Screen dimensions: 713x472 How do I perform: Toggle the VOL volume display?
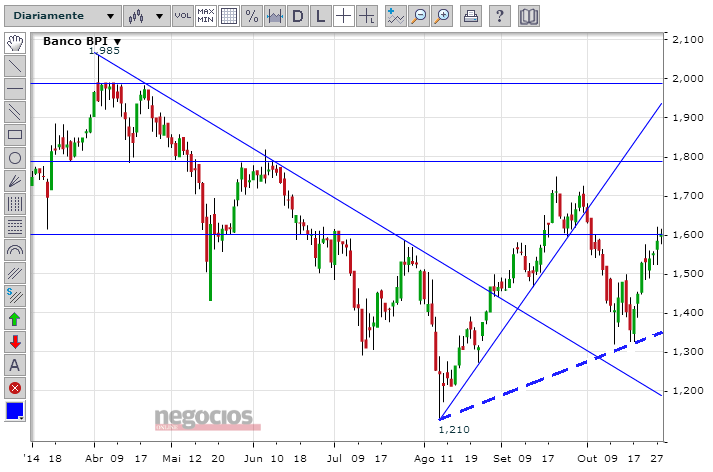click(x=183, y=16)
